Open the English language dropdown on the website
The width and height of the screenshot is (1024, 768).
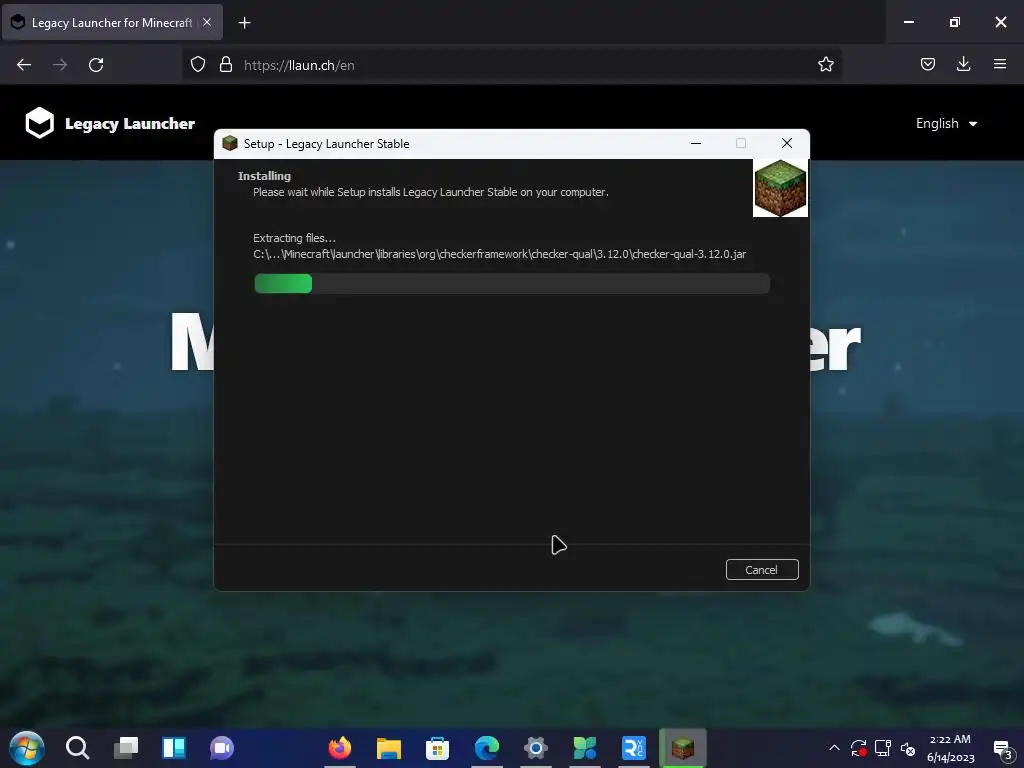pos(946,123)
